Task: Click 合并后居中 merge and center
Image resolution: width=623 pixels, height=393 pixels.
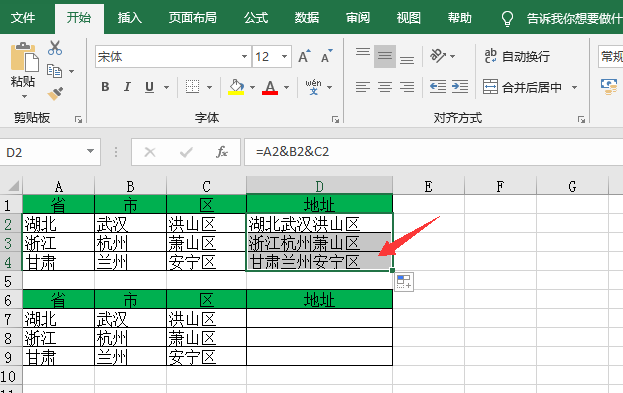Action: click(x=522, y=87)
